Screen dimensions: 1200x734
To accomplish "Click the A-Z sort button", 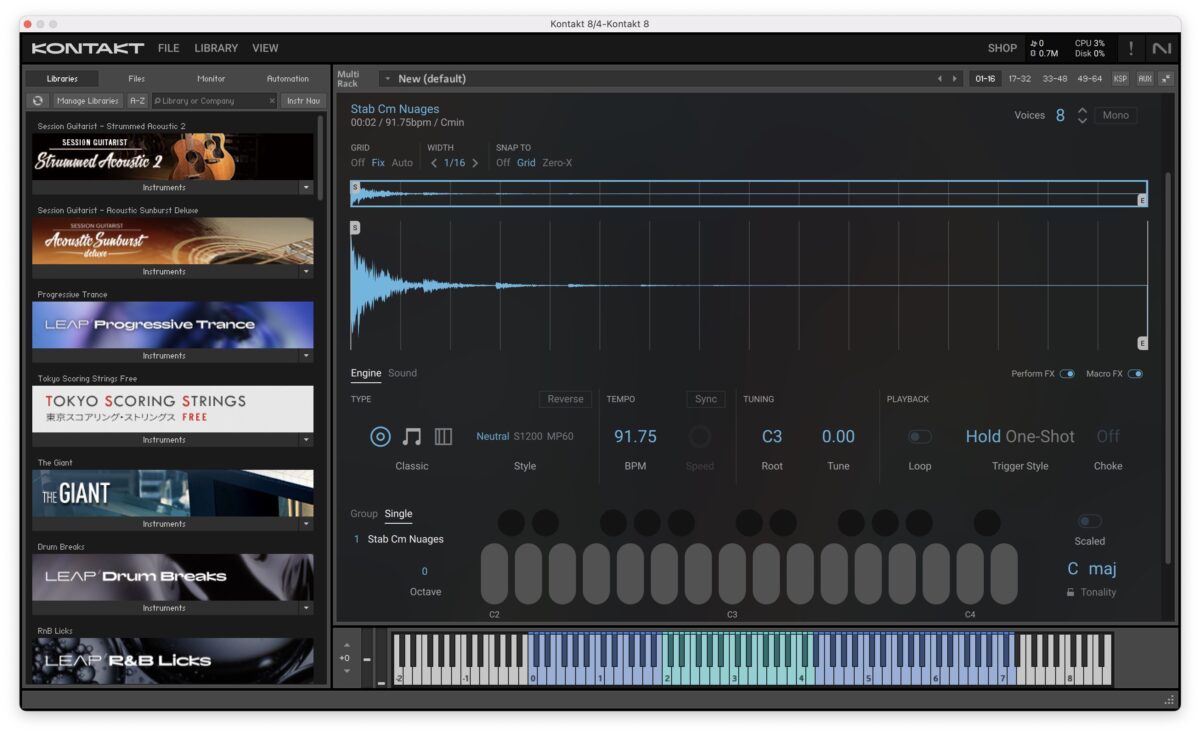I will (x=137, y=100).
